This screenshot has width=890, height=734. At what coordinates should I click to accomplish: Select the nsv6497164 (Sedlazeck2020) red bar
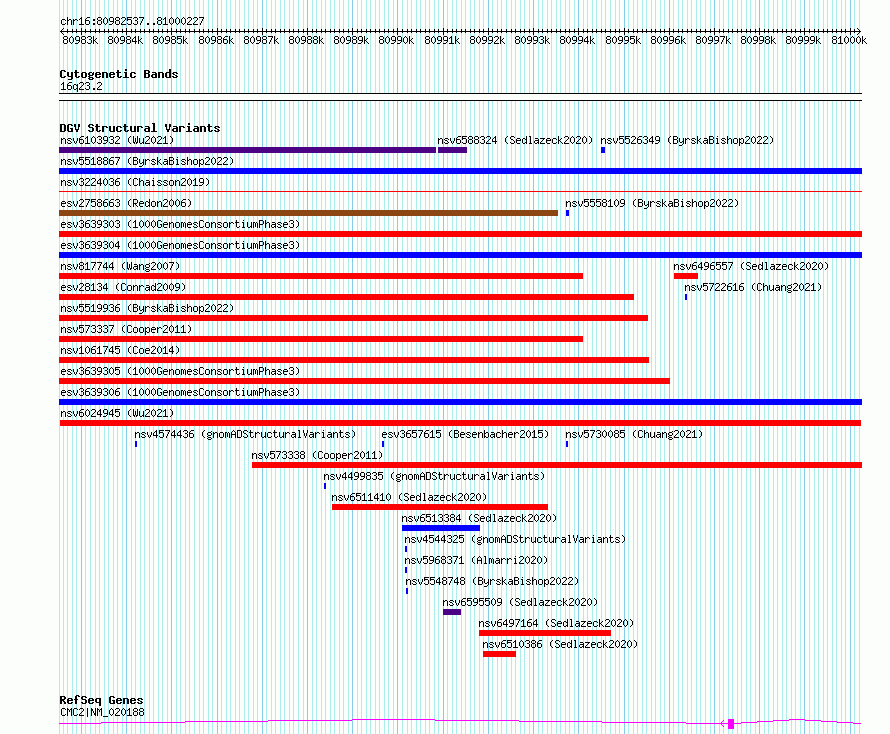(545, 633)
